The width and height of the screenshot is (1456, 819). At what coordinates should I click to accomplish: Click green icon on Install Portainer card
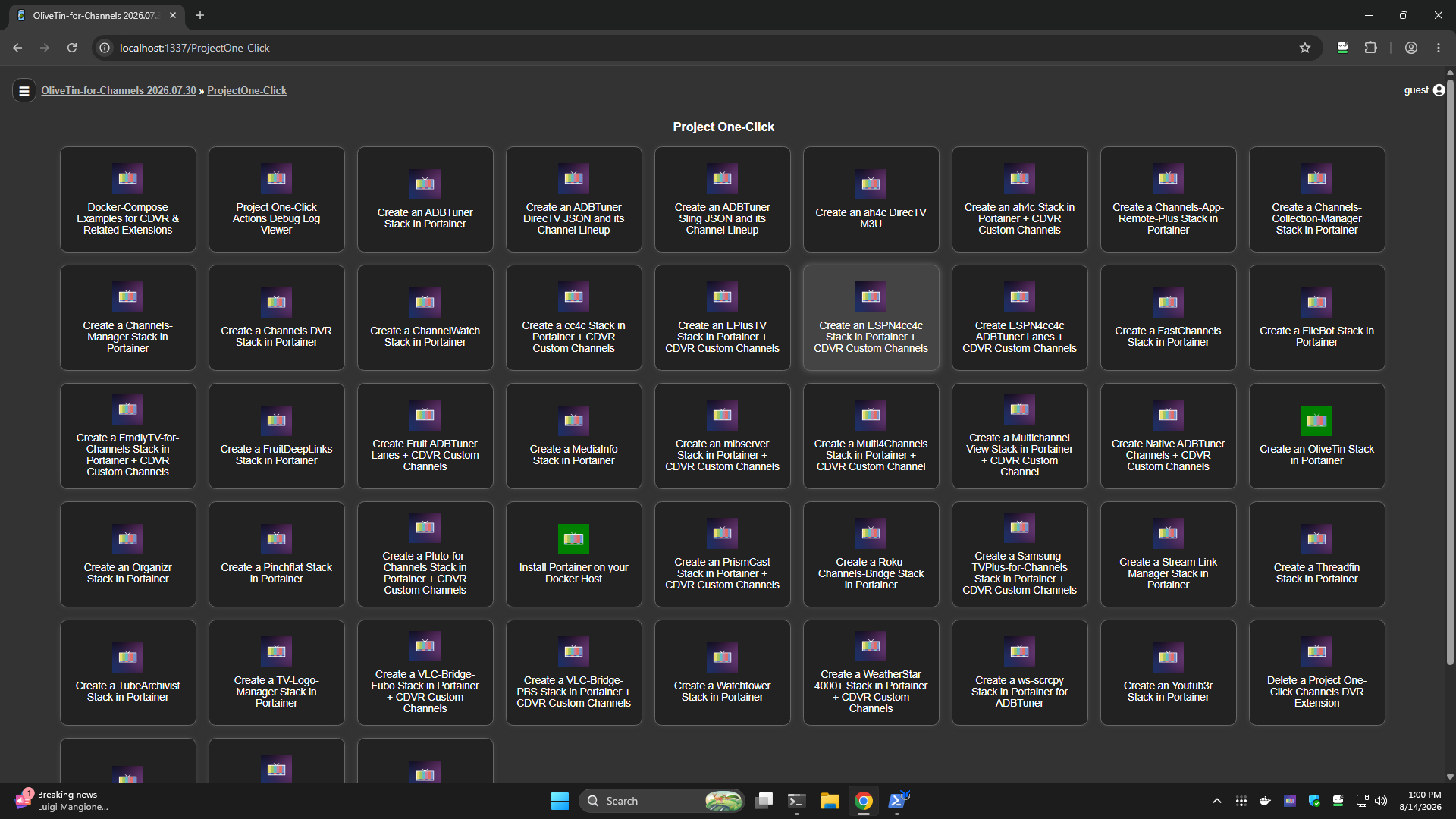coord(574,539)
